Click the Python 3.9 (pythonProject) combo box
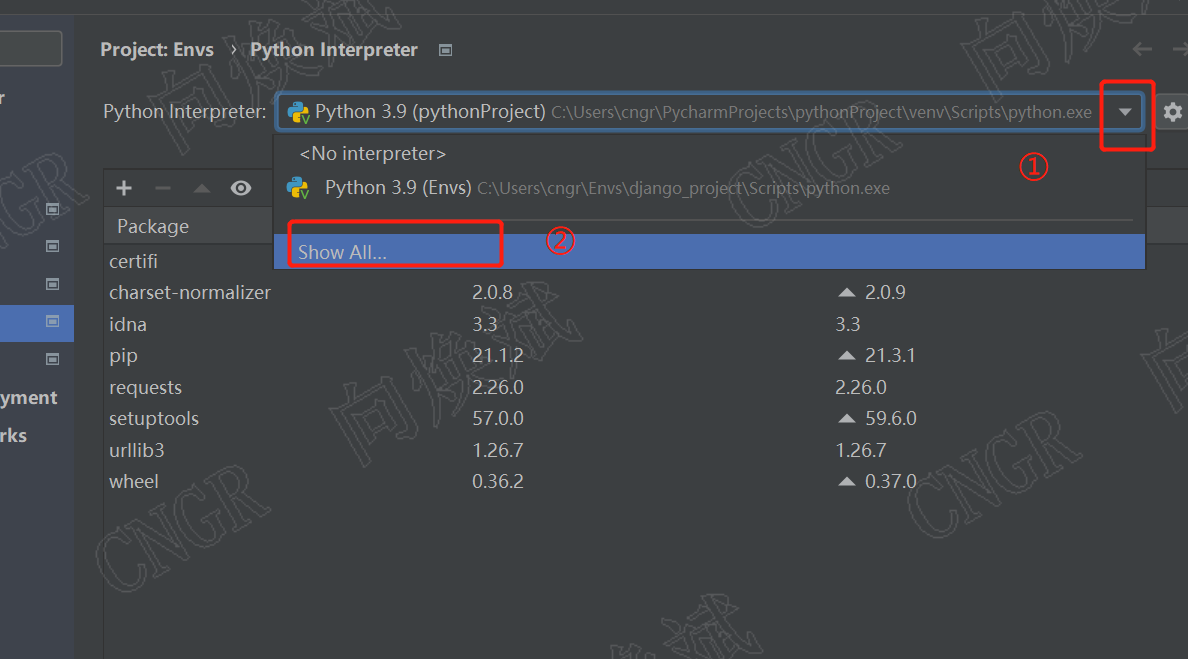This screenshot has width=1188, height=659. [709, 112]
